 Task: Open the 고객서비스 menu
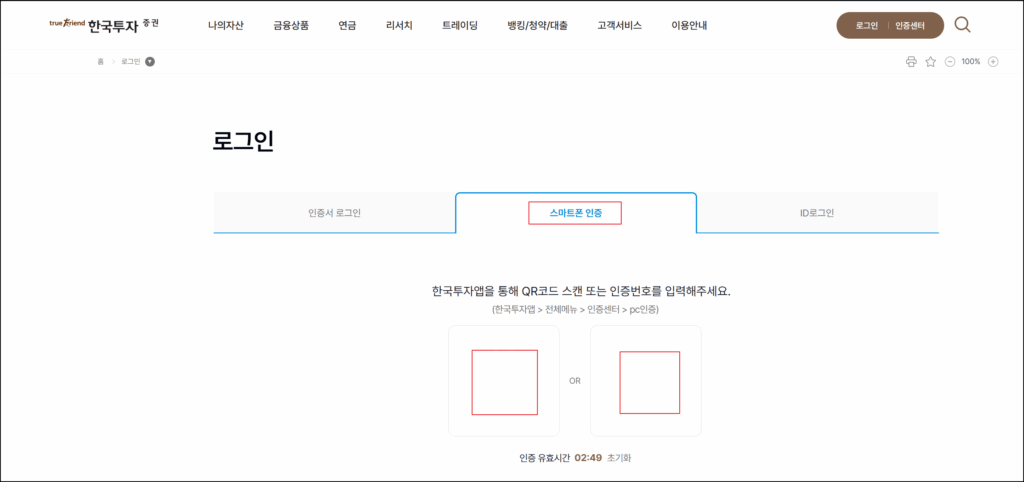pyautogui.click(x=619, y=25)
